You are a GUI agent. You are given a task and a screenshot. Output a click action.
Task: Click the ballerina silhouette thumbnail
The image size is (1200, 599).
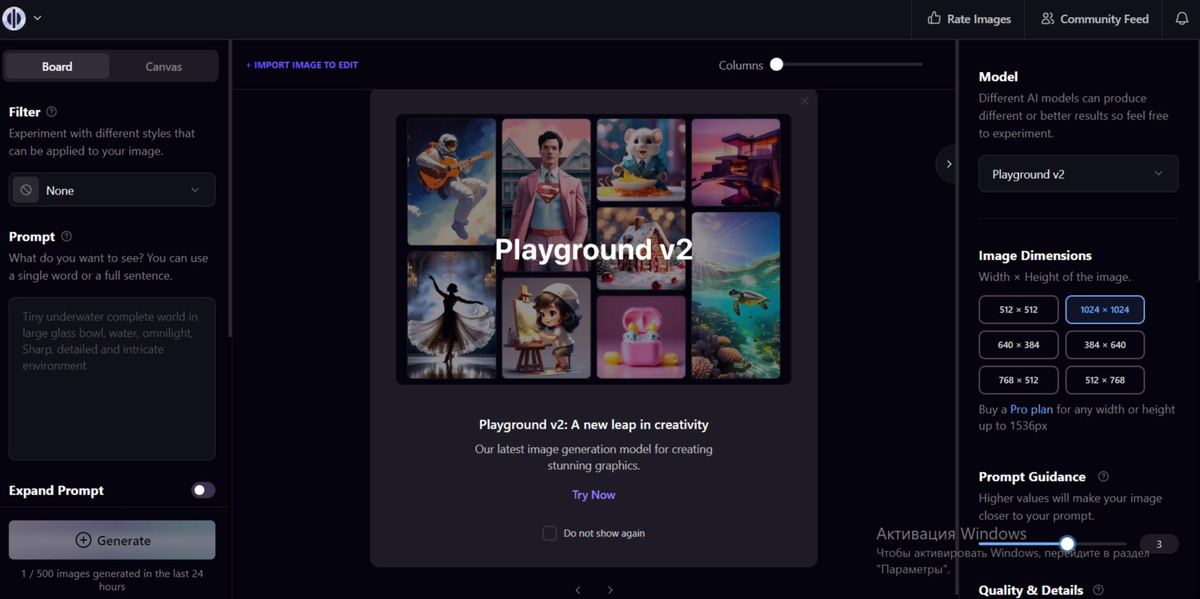click(x=451, y=314)
